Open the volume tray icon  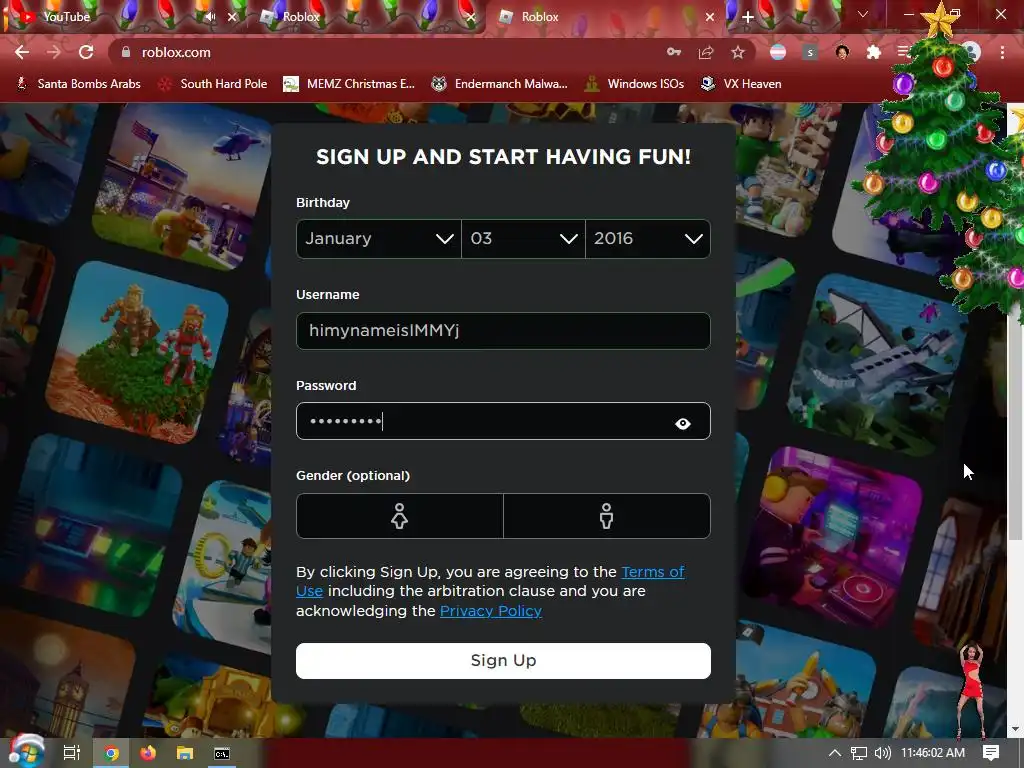882,753
